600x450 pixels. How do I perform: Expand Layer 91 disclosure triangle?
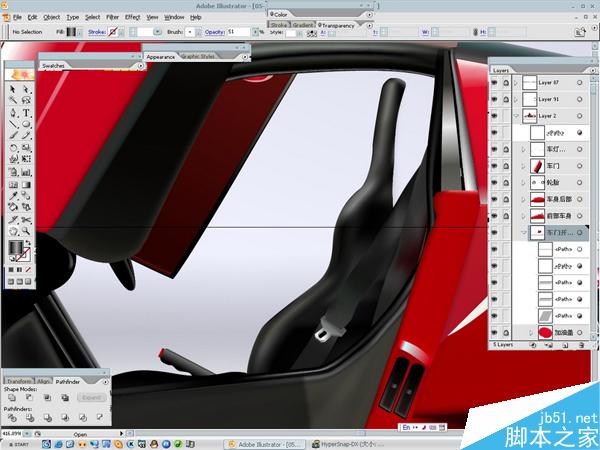(516, 99)
